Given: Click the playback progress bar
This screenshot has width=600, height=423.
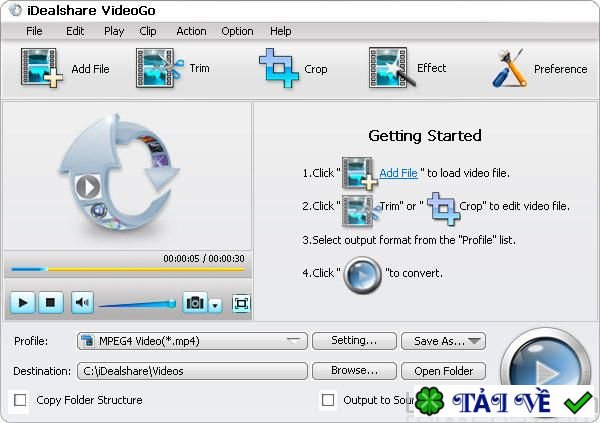Looking at the screenshot, I should pyautogui.click(x=128, y=269).
